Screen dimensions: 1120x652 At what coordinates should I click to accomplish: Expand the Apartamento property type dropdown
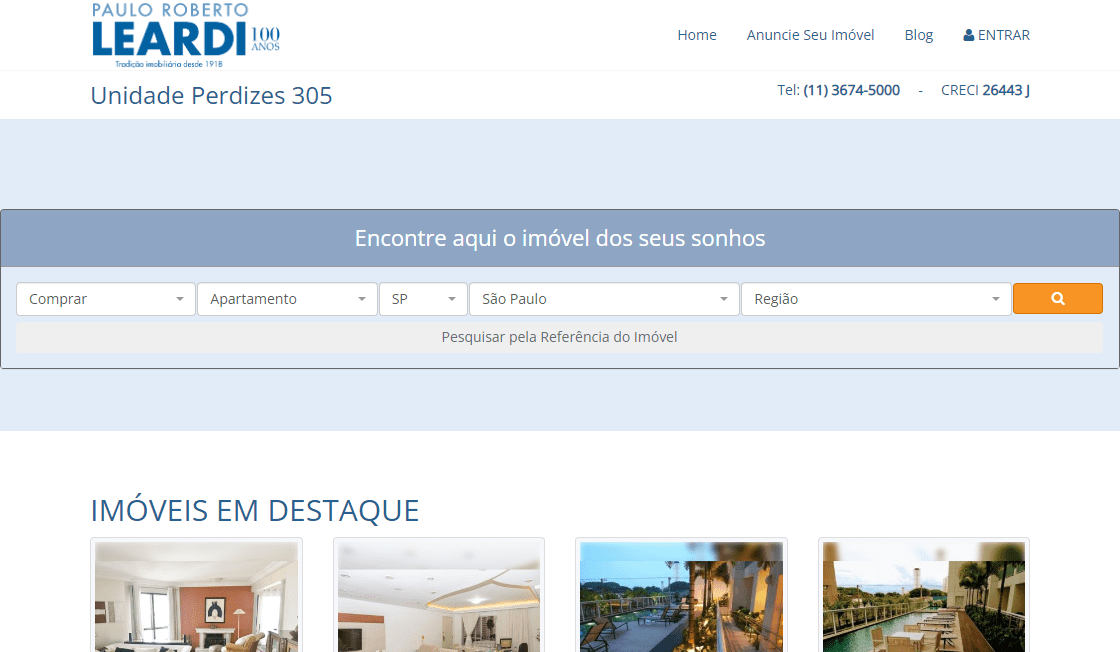tap(287, 299)
